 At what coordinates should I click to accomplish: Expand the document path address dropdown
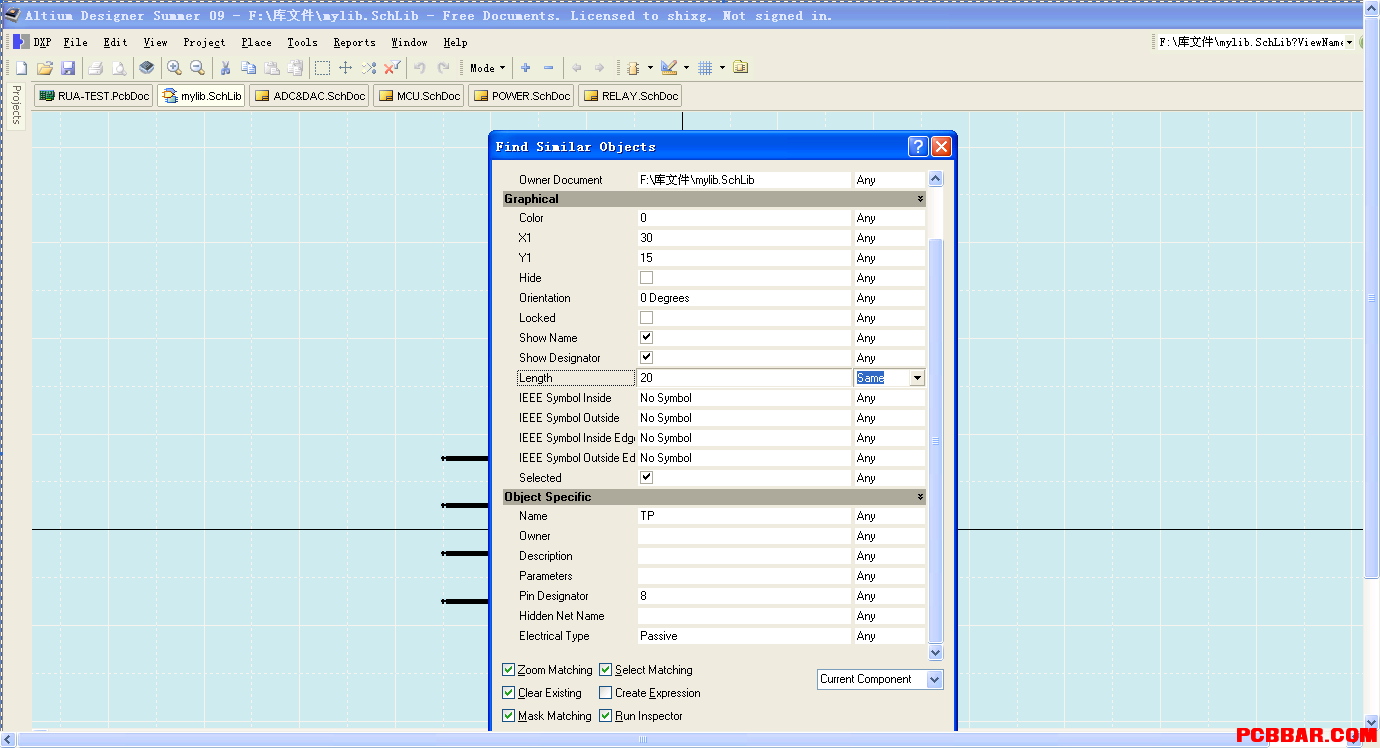pos(1349,42)
